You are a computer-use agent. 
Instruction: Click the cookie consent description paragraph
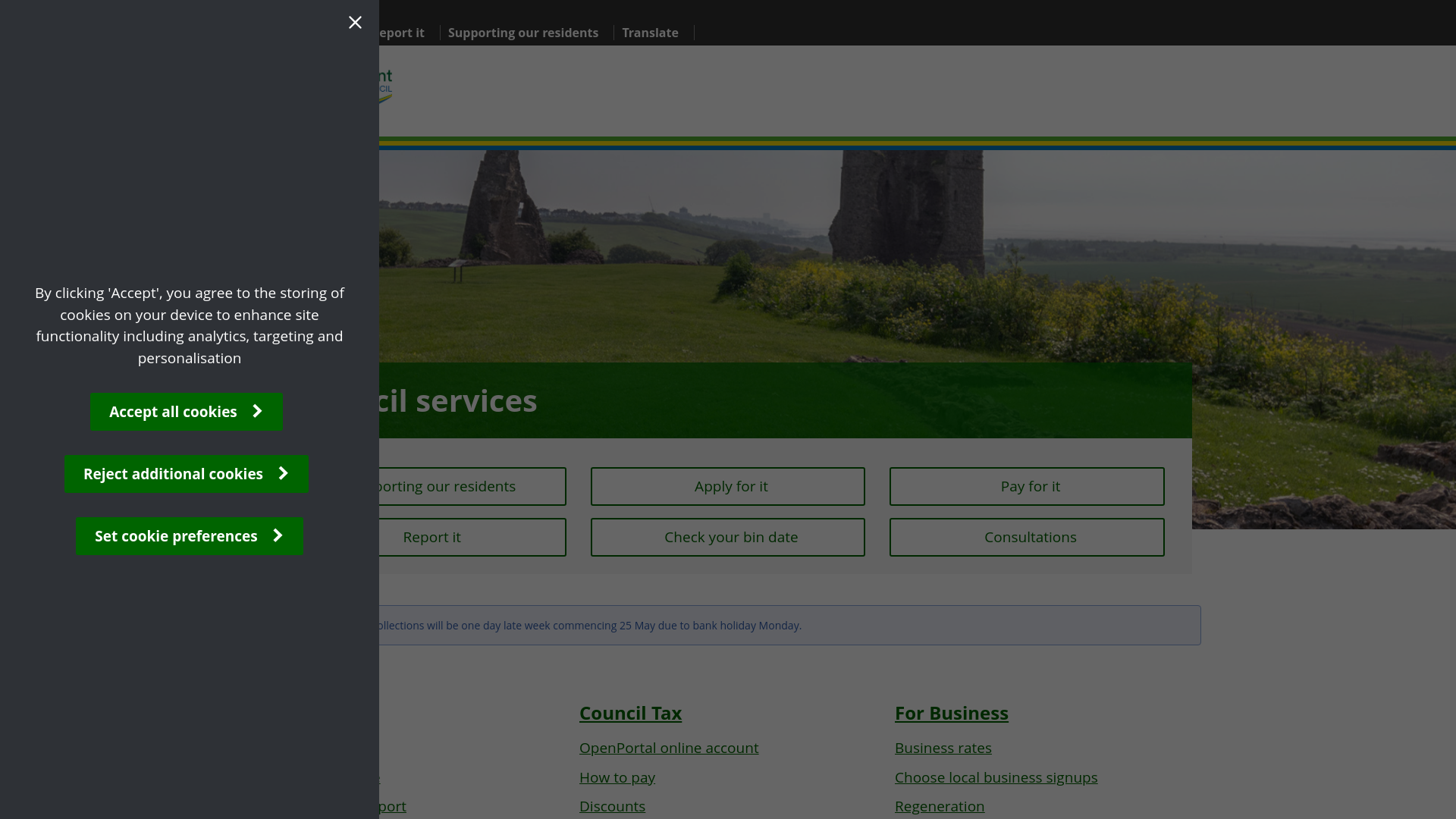coord(190,325)
